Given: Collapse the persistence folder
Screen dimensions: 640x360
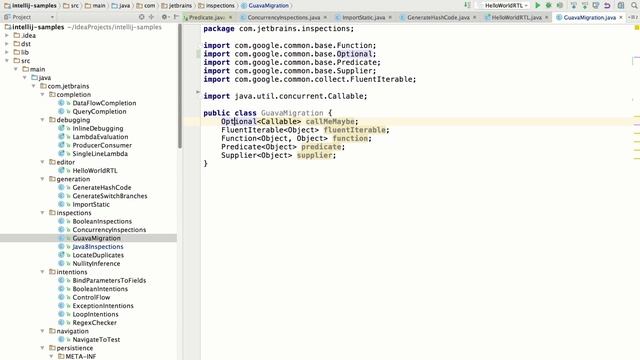Looking at the screenshot, I should pos(42,348).
